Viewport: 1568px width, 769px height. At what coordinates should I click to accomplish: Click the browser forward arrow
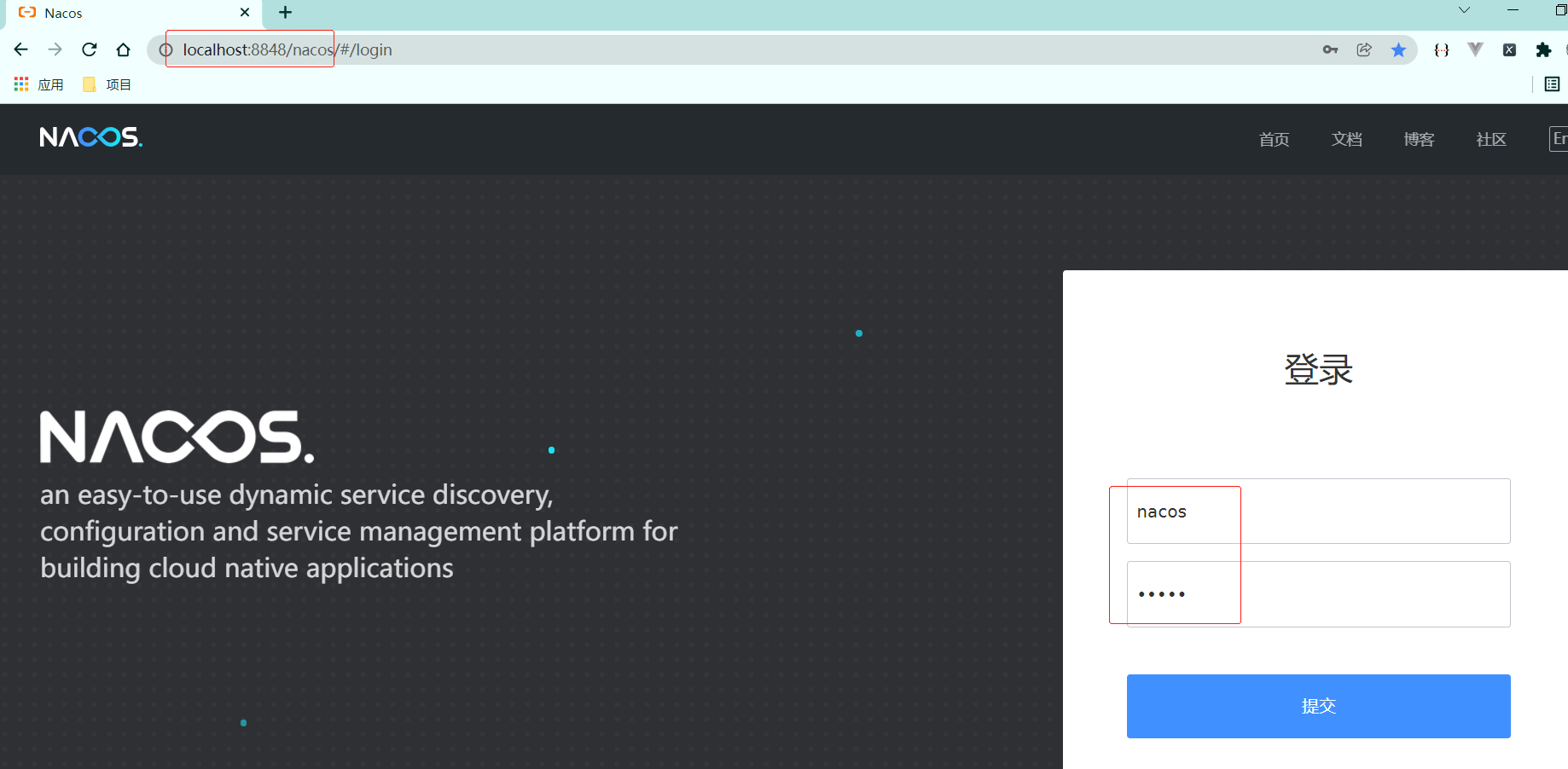[55, 49]
